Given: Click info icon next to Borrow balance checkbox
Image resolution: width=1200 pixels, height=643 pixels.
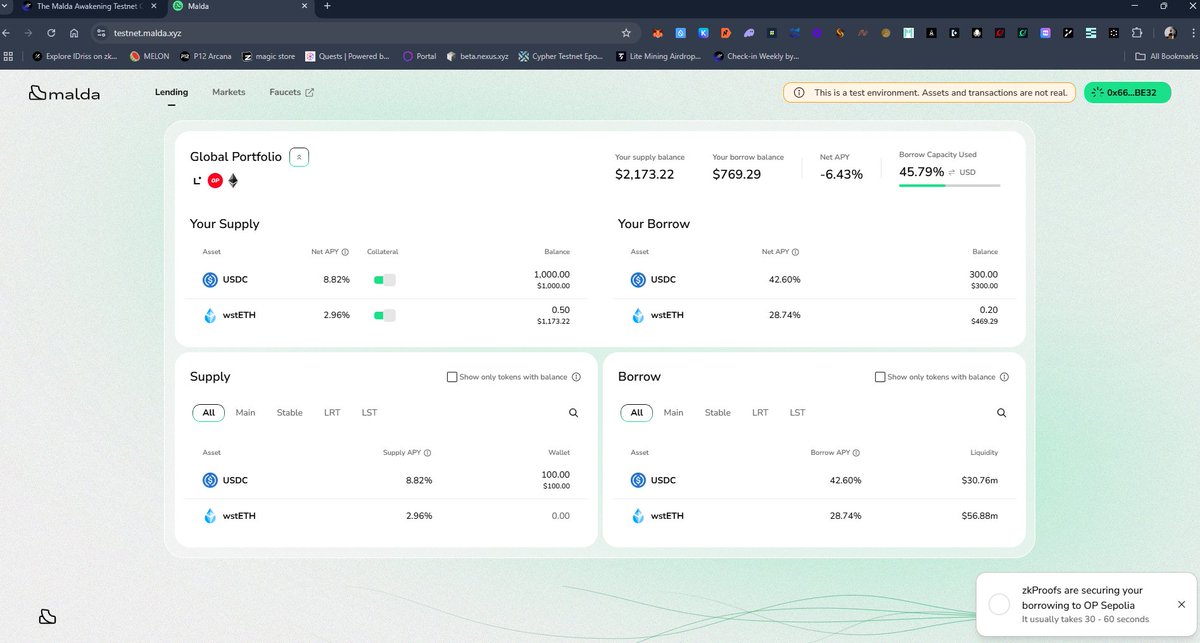Looking at the screenshot, I should [x=1004, y=377].
